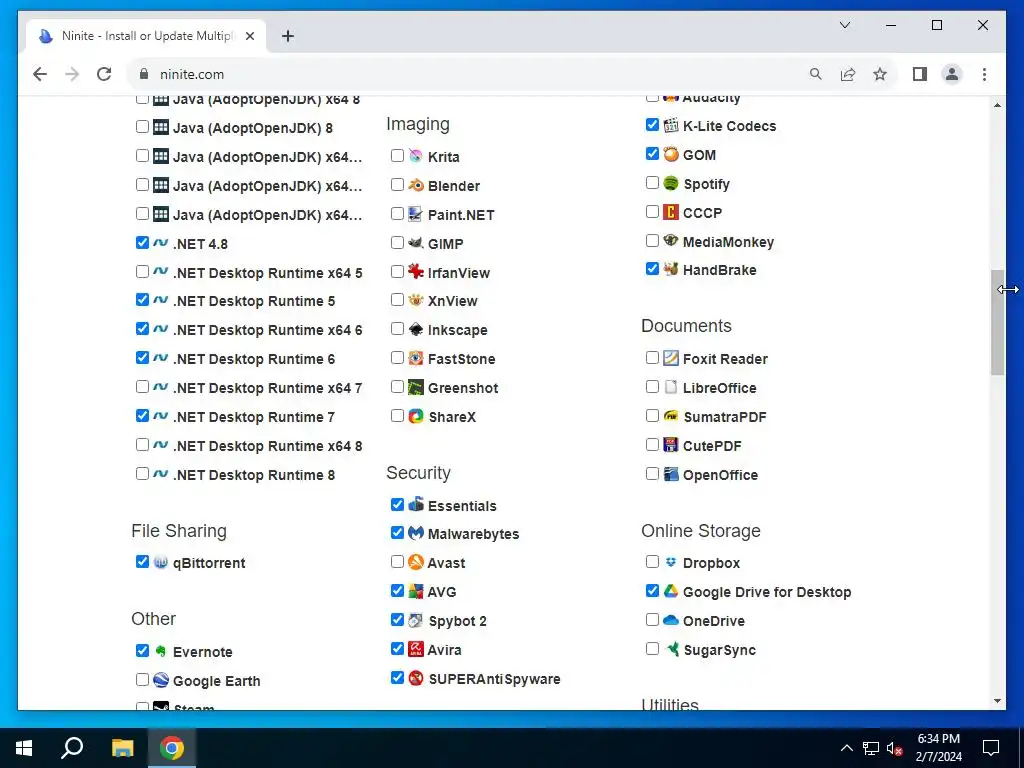1024x768 pixels.
Task: Uncheck the Spybot 2 checkbox
Action: 397,620
